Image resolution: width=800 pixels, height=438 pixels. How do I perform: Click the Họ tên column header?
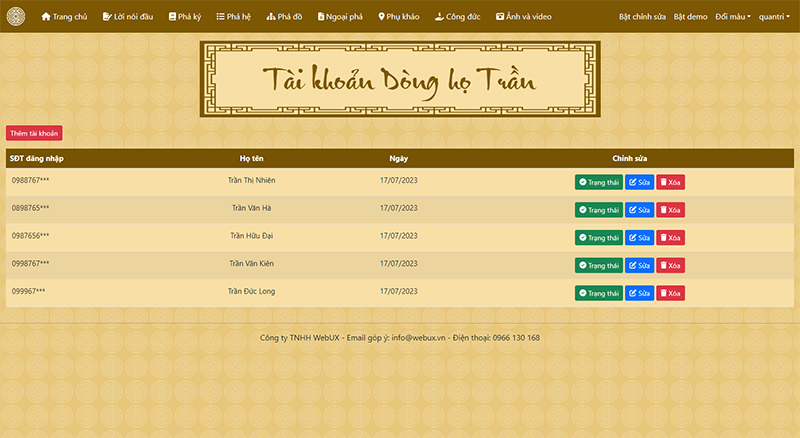pos(251,158)
